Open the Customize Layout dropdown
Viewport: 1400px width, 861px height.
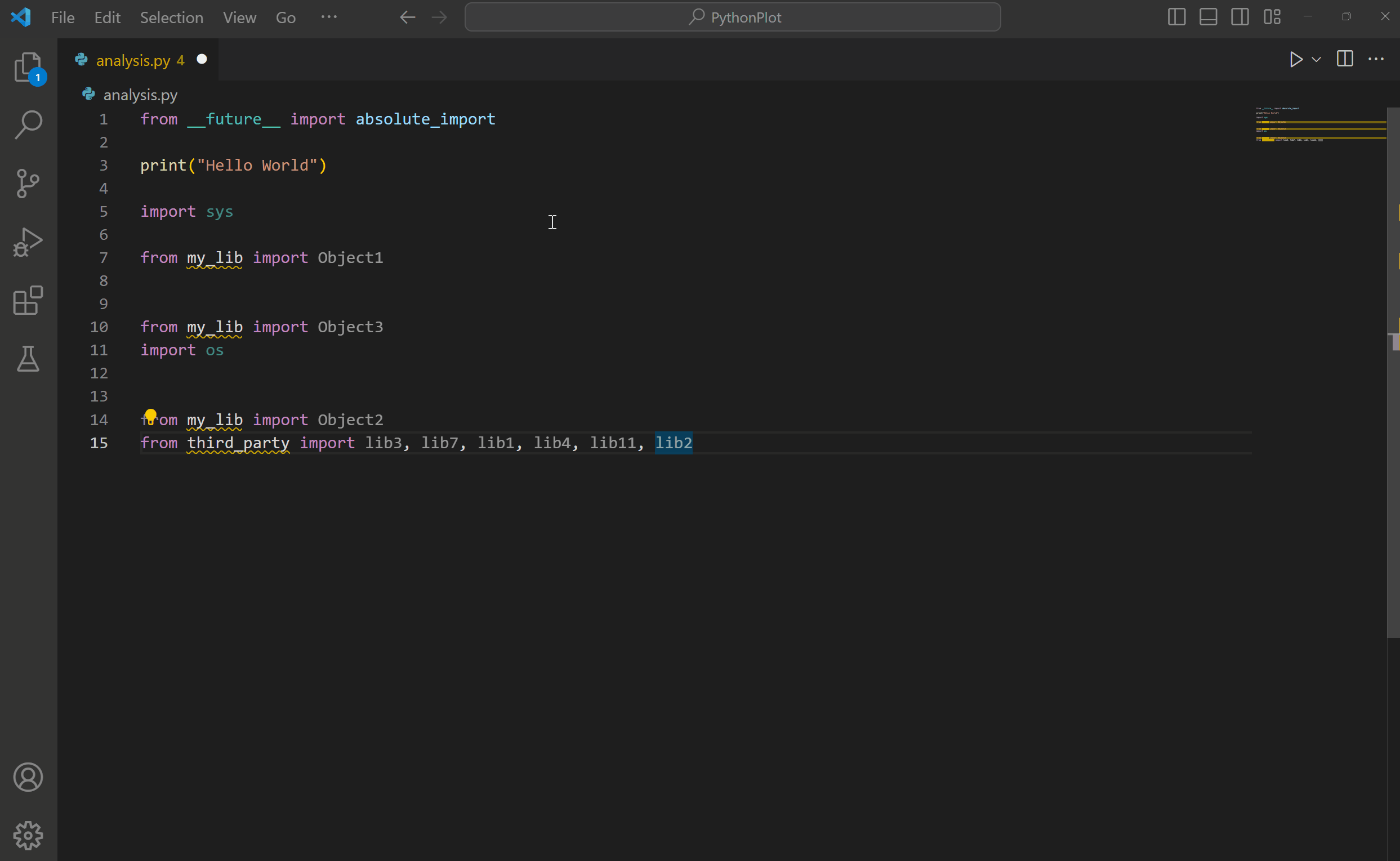[1273, 17]
